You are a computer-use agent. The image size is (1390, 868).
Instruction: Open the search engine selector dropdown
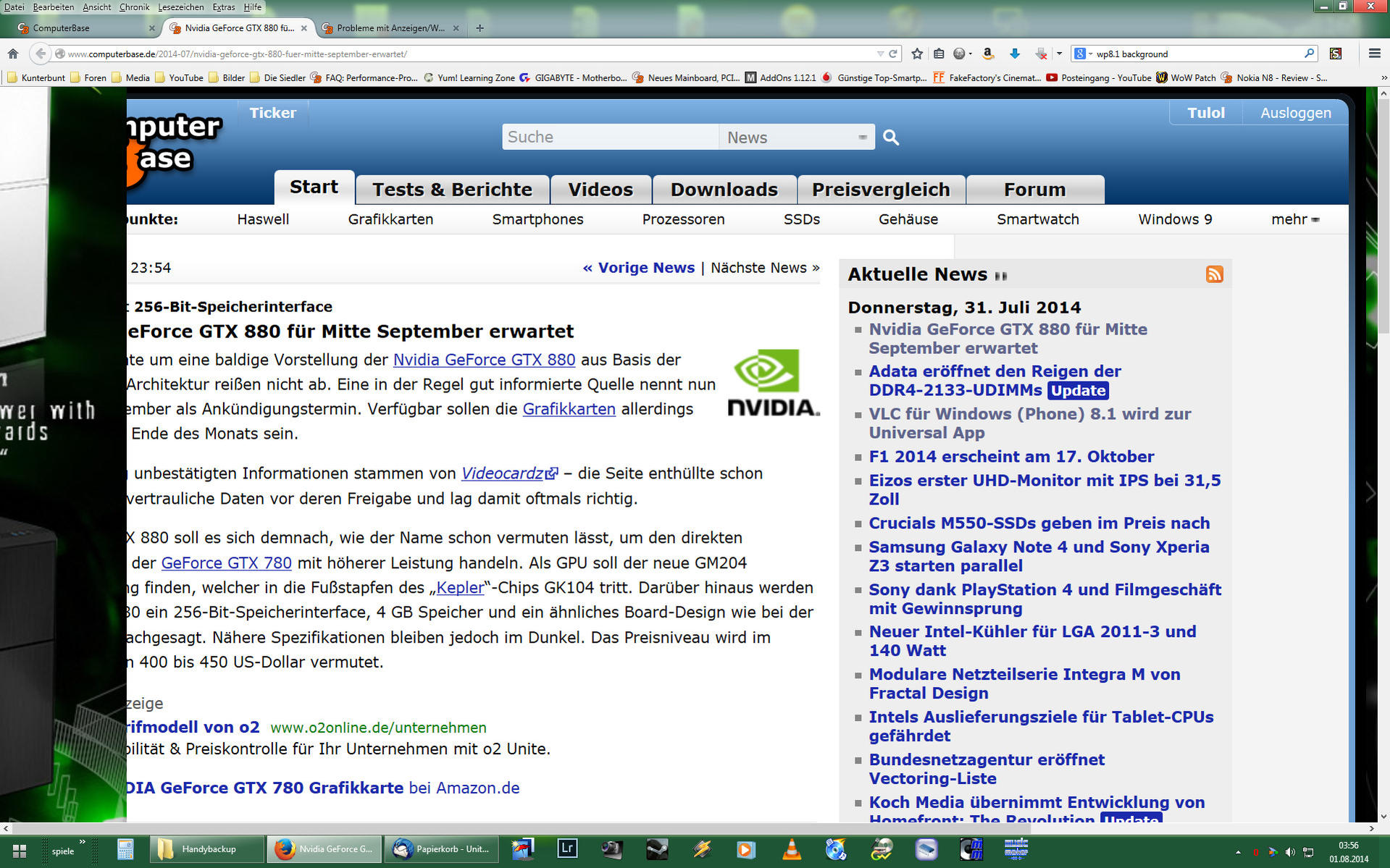coord(1084,54)
